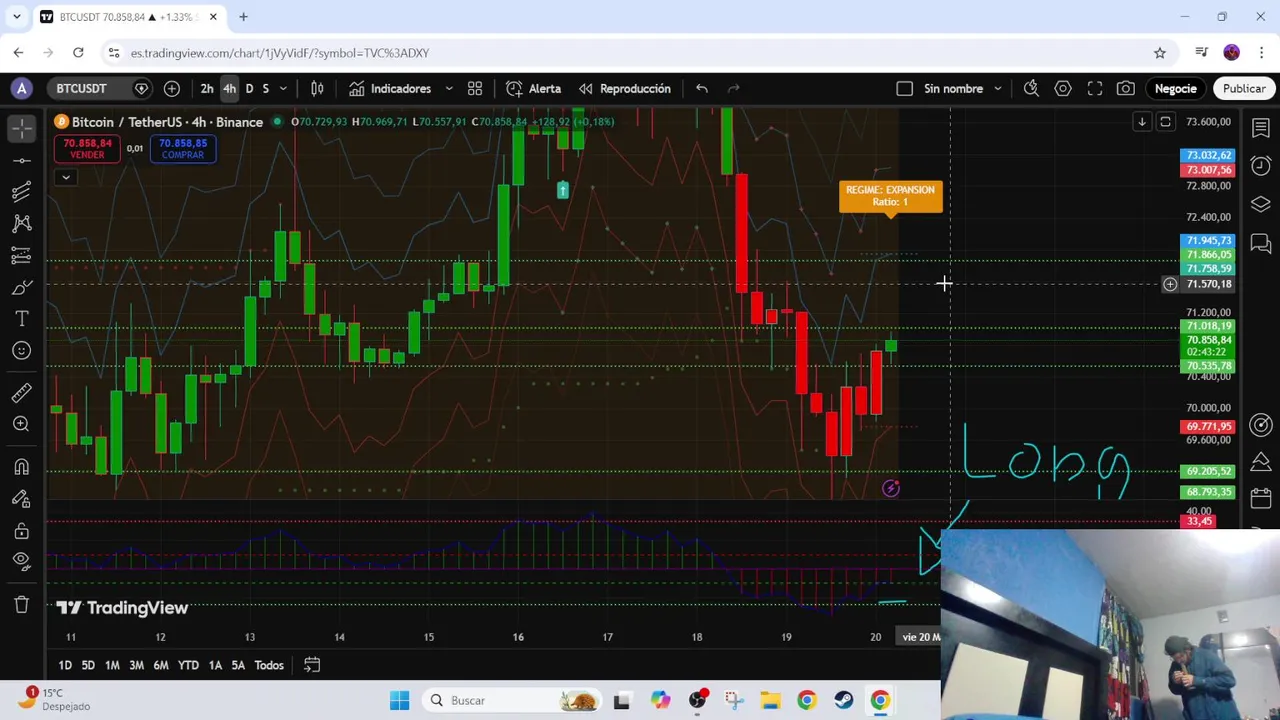Click the blue COMPRAR buy button
1280x720 pixels.
(x=183, y=149)
